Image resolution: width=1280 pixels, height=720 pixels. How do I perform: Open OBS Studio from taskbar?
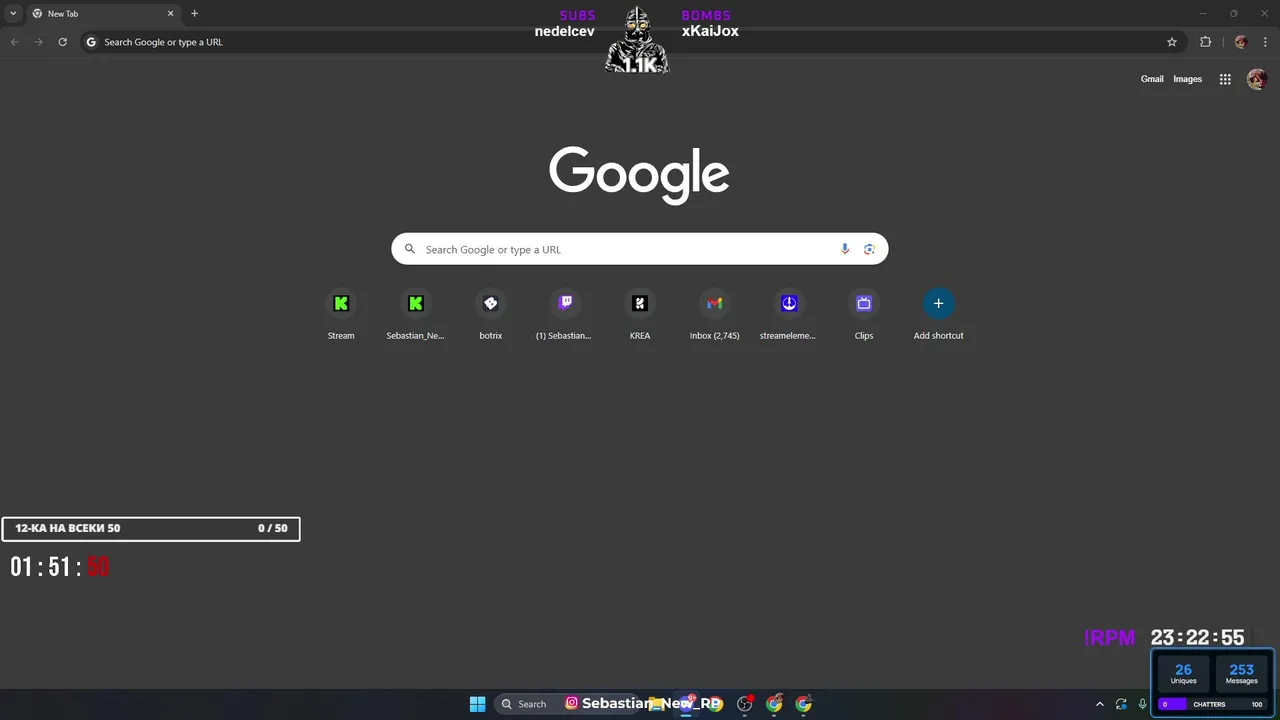pyautogui.click(x=744, y=704)
